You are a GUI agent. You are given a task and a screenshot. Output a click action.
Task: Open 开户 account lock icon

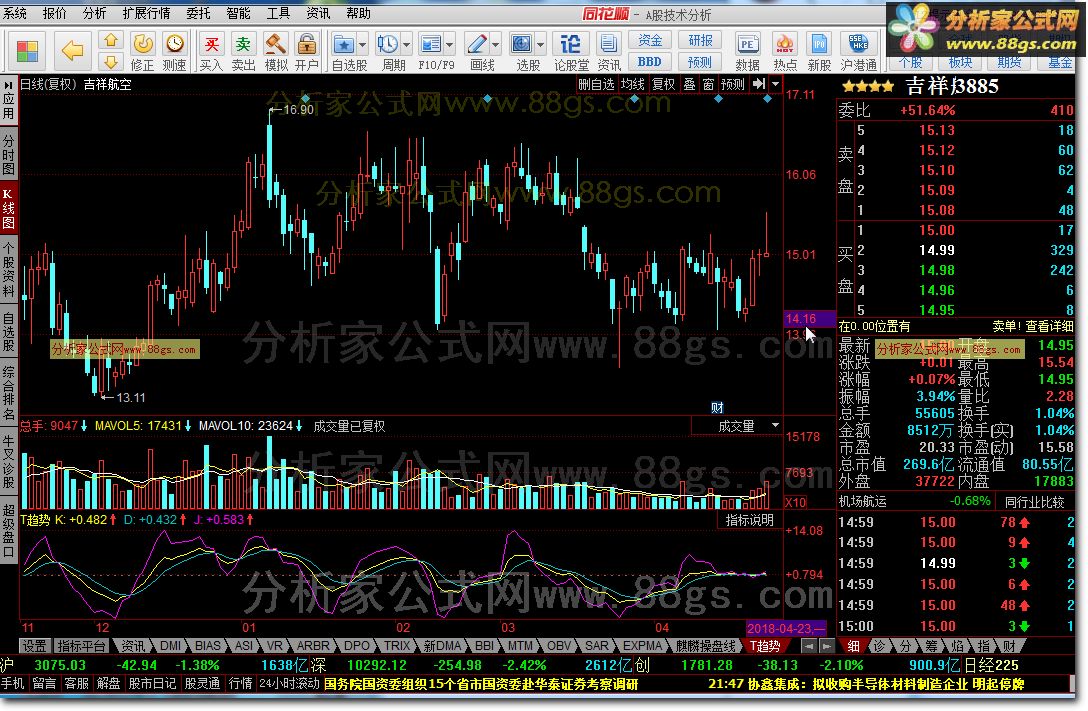306,51
